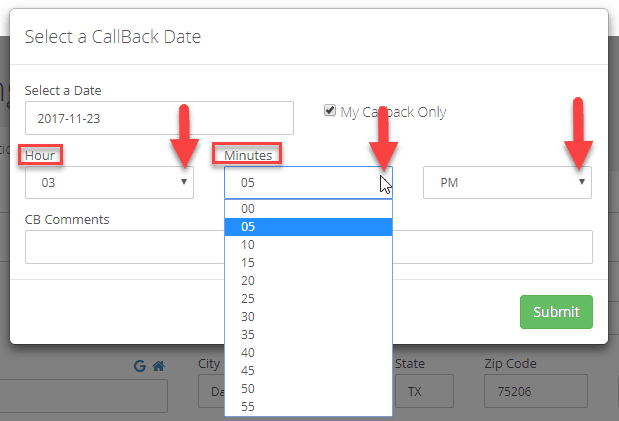This screenshot has width=619, height=421.
Task: Select 45 in the minutes list
Action: tap(308, 370)
